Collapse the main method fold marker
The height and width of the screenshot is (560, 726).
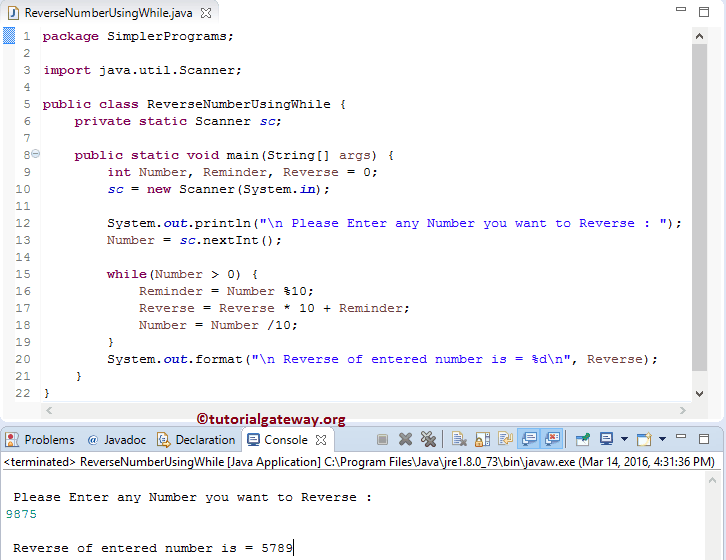point(36,153)
